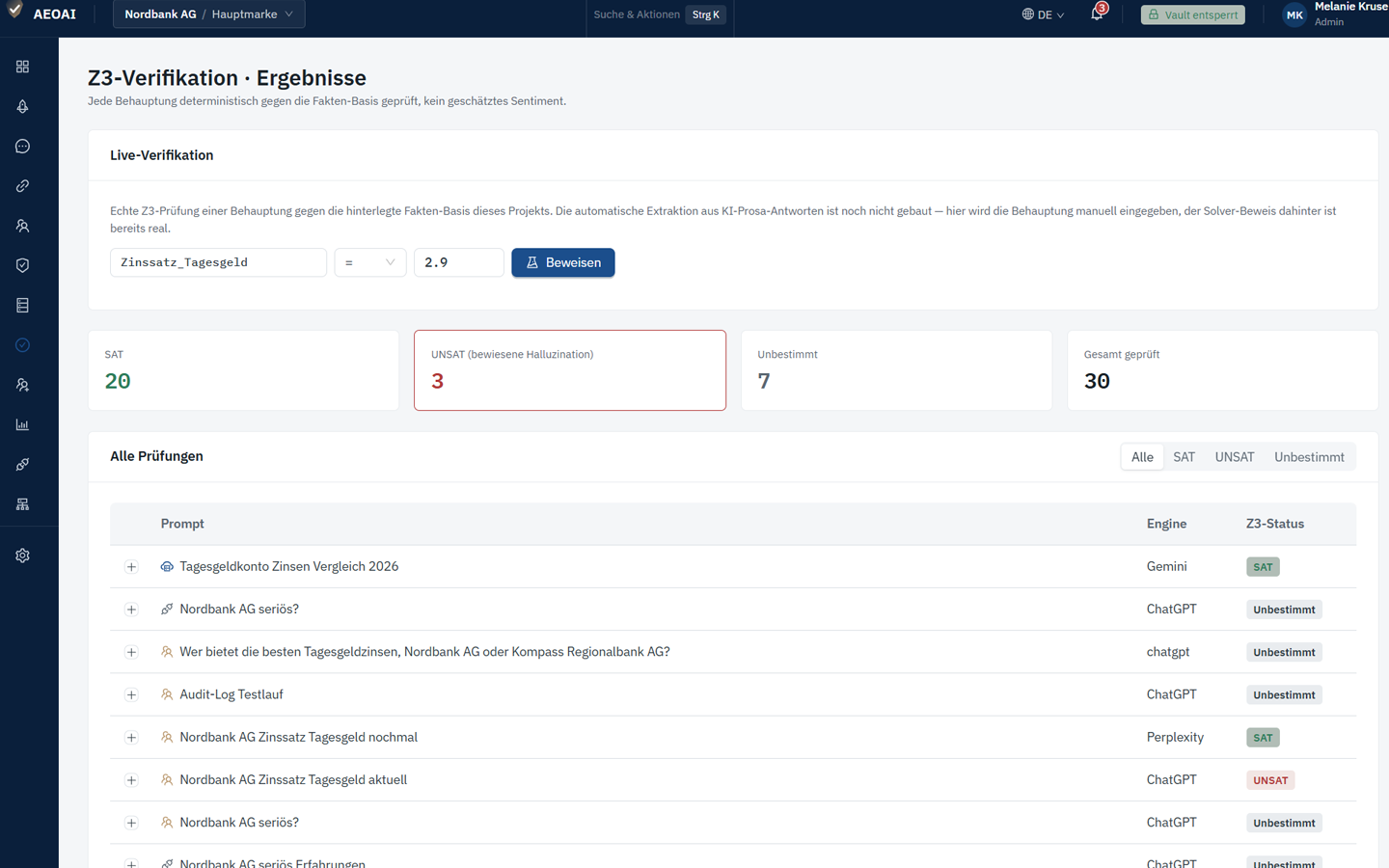1389x868 pixels.
Task: Open notifications bell with badge 3
Action: point(1098,14)
